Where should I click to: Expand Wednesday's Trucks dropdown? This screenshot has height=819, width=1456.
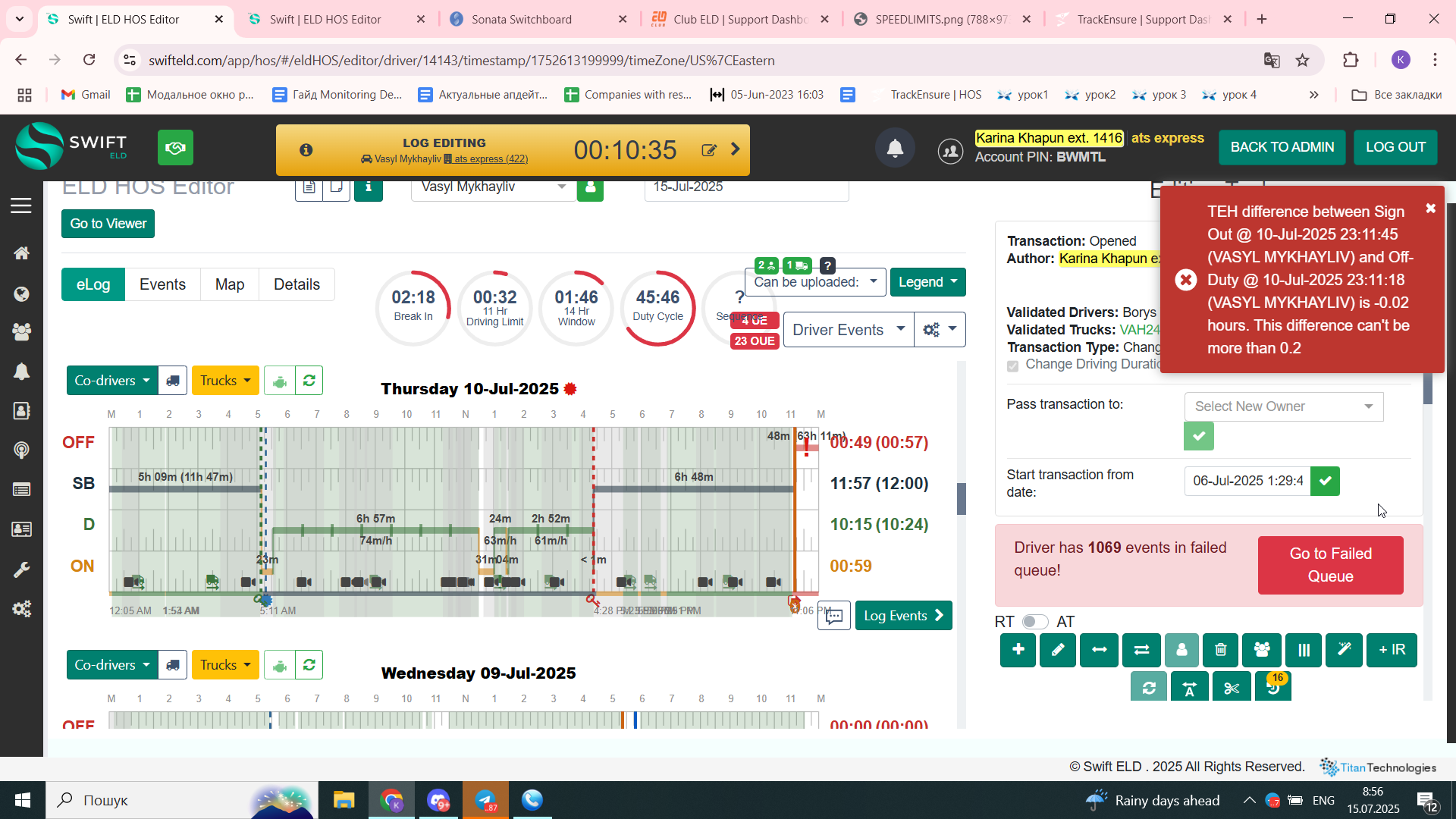[225, 665]
